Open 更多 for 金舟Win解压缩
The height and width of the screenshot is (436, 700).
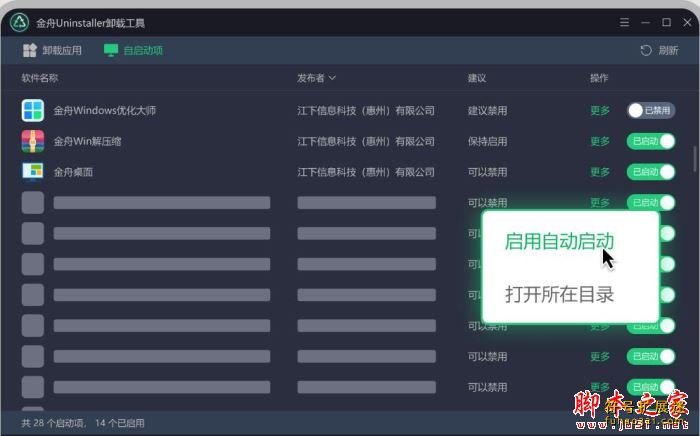pyautogui.click(x=600, y=141)
